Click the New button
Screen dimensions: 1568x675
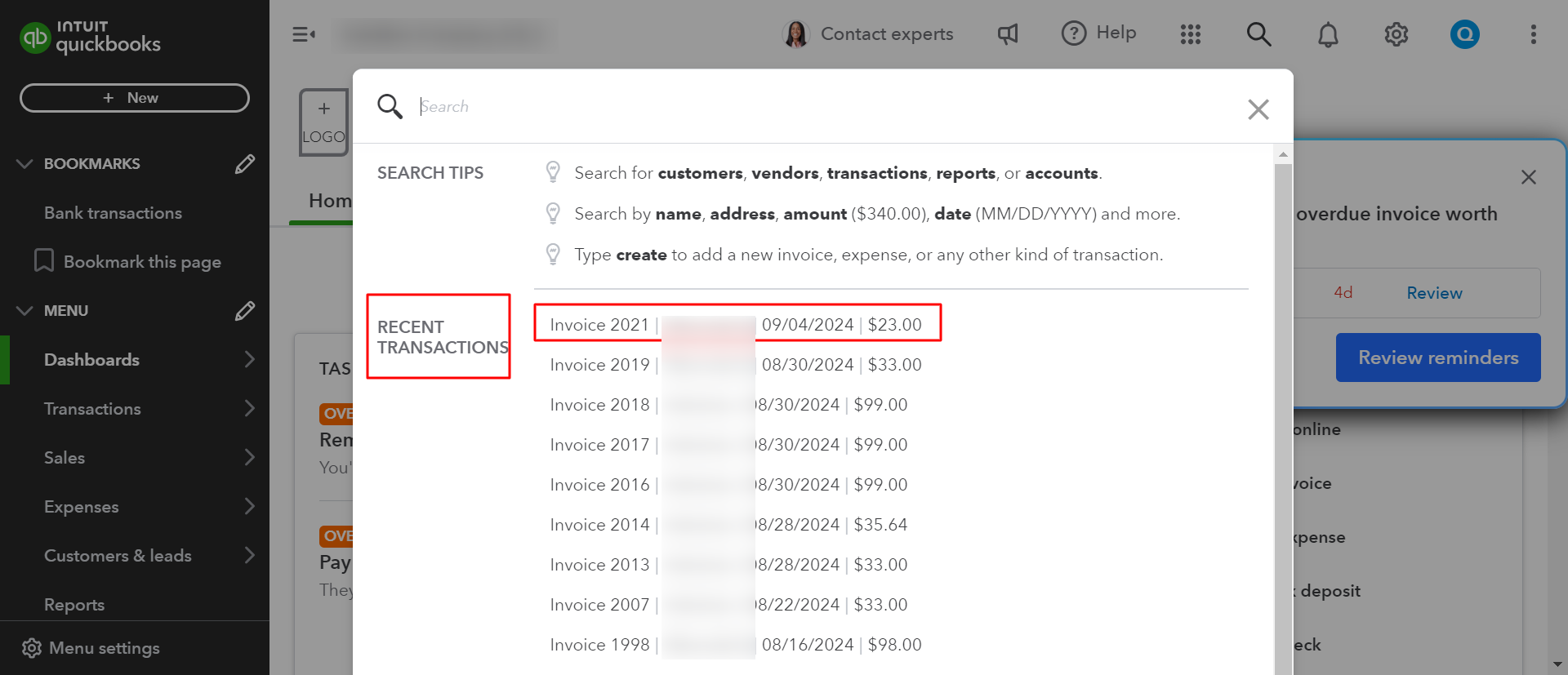[x=135, y=98]
